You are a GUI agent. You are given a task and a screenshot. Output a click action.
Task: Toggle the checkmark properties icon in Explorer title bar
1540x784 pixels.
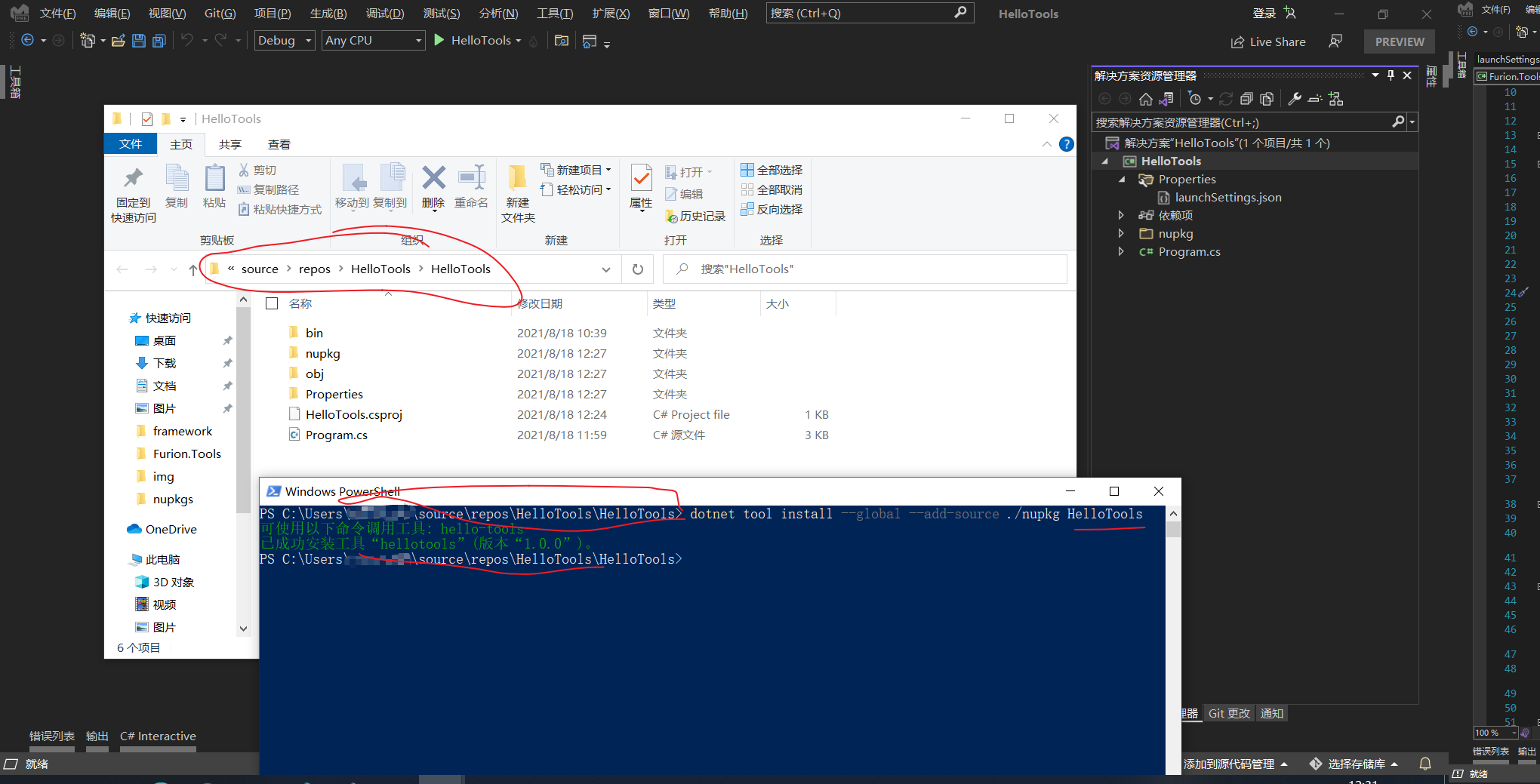click(x=147, y=119)
